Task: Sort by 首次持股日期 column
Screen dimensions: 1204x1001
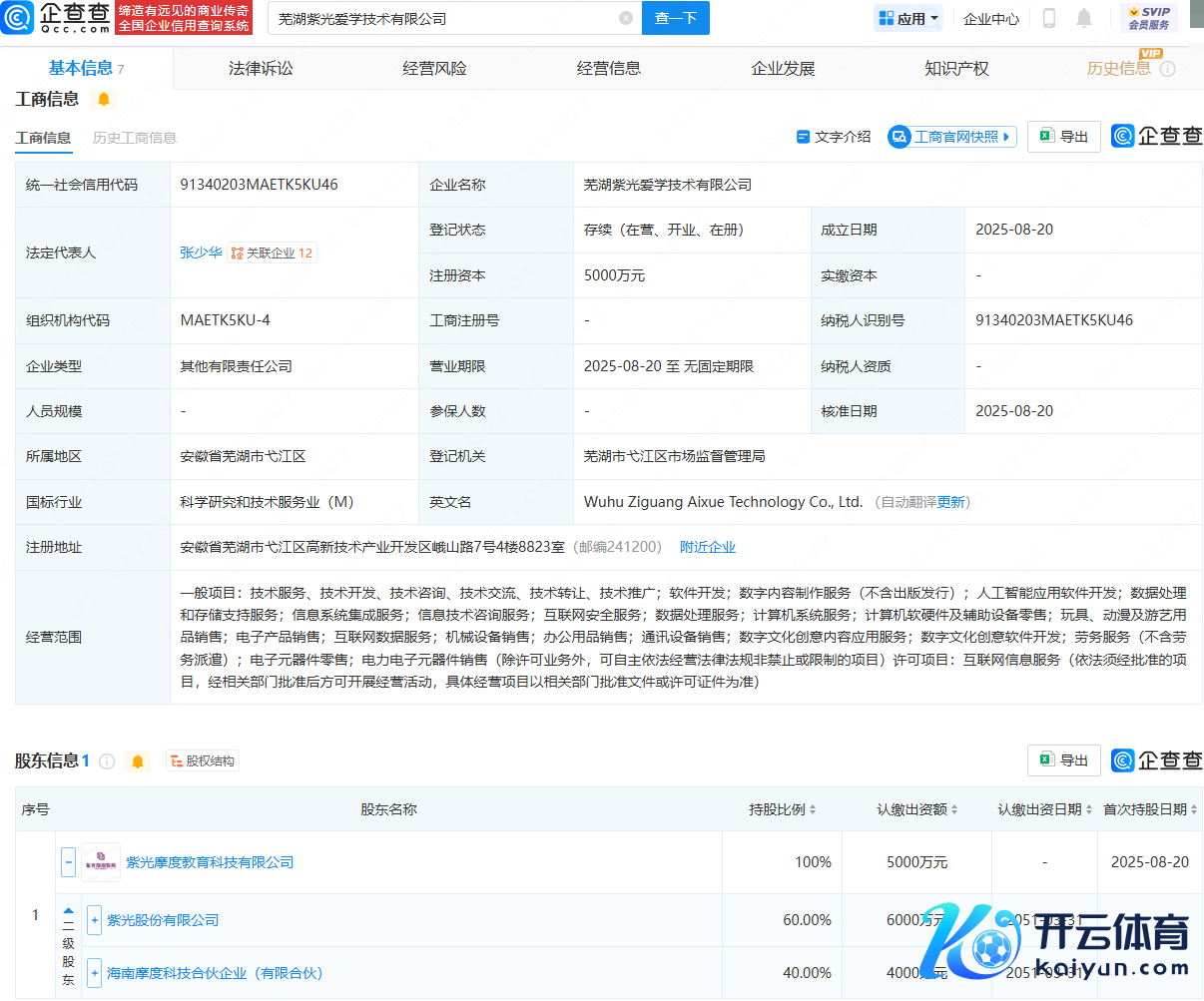Action: tap(1150, 809)
